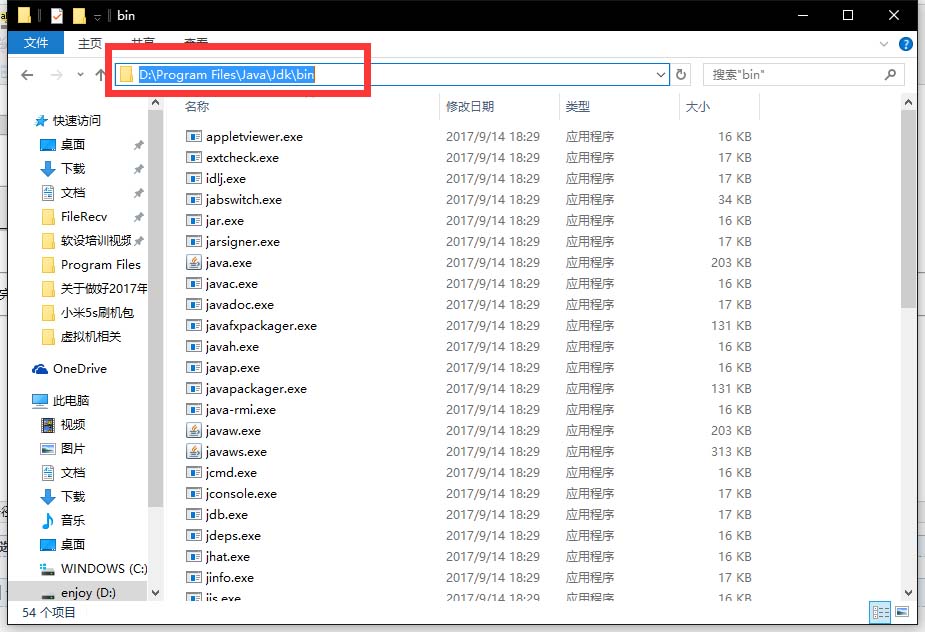Select OneDrive in the navigation pane

pyautogui.click(x=80, y=369)
